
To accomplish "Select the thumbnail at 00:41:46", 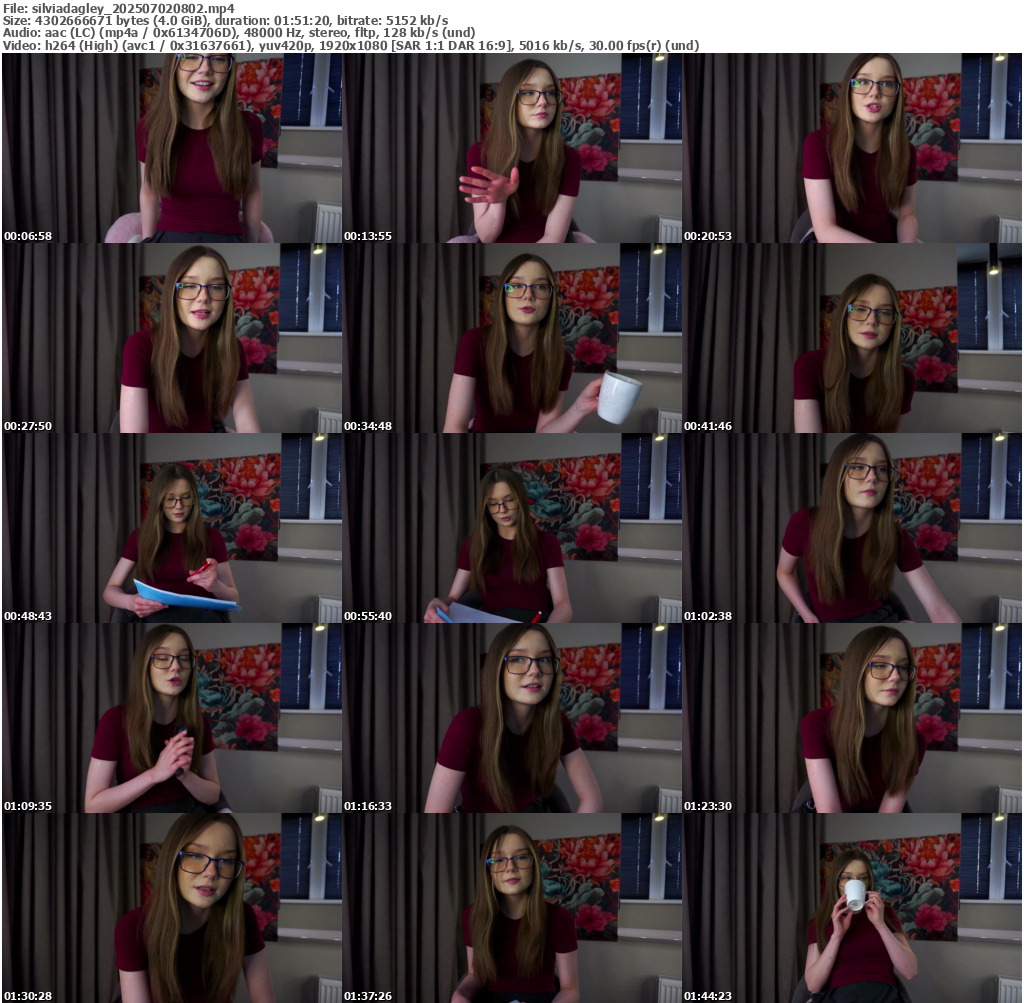I will (x=852, y=338).
